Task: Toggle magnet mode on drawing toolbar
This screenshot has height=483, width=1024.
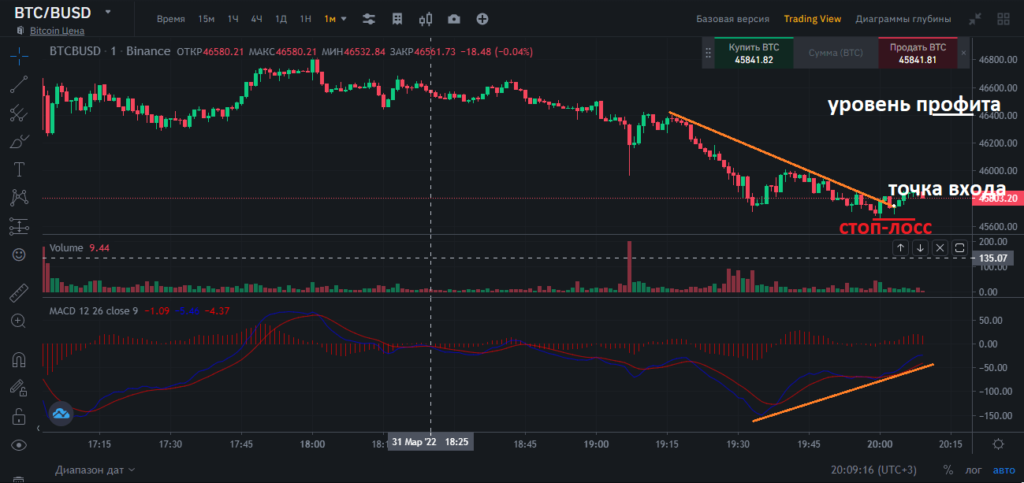Action: [17, 359]
